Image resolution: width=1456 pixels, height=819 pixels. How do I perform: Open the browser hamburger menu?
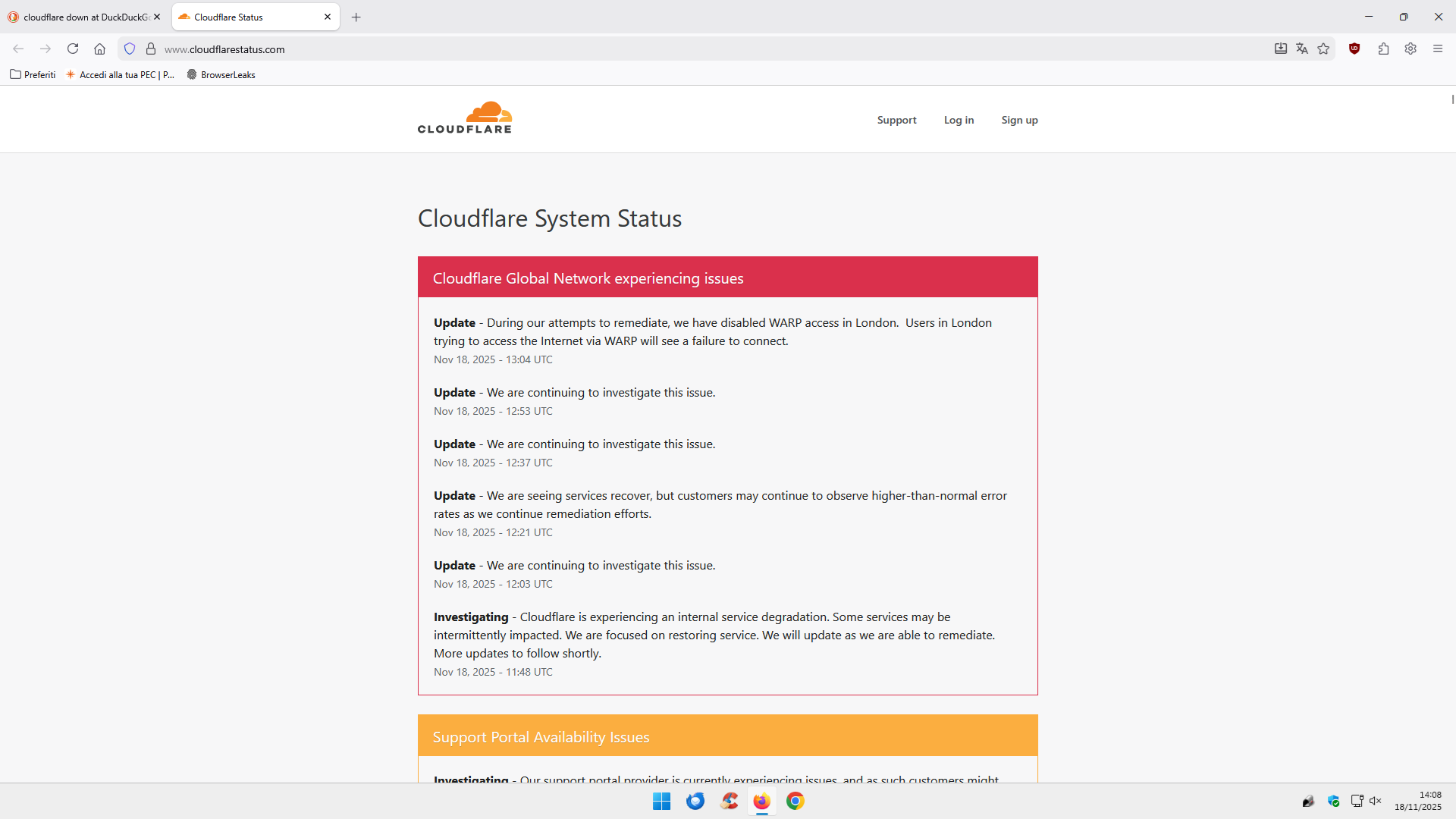pyautogui.click(x=1438, y=49)
